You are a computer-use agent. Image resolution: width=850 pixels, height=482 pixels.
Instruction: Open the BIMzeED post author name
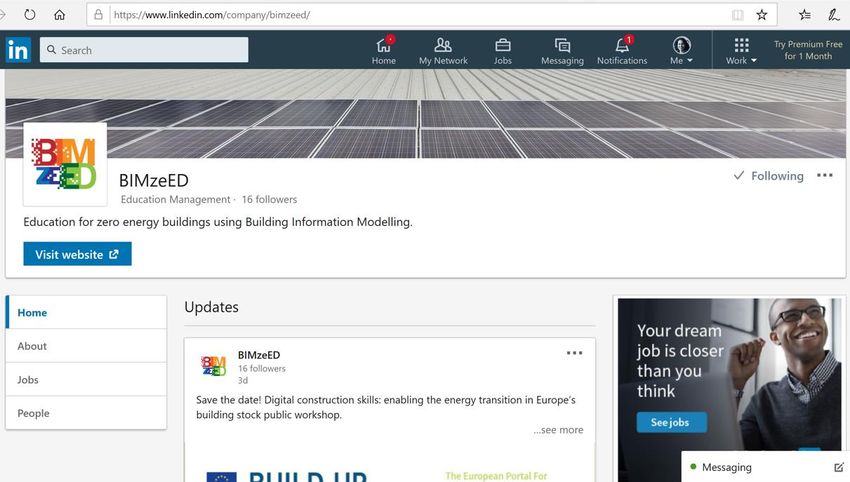coord(259,355)
